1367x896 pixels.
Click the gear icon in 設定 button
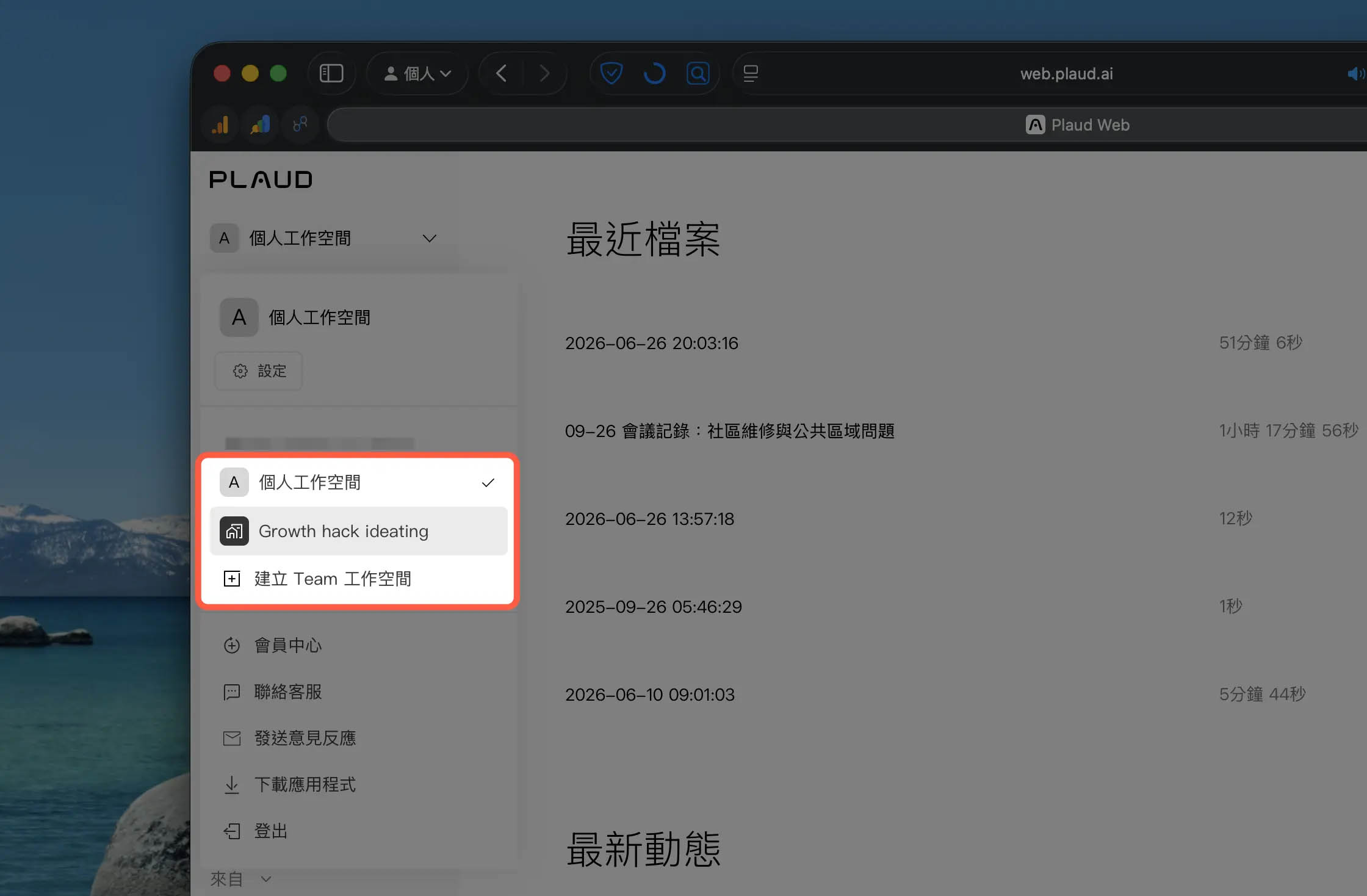tap(240, 371)
